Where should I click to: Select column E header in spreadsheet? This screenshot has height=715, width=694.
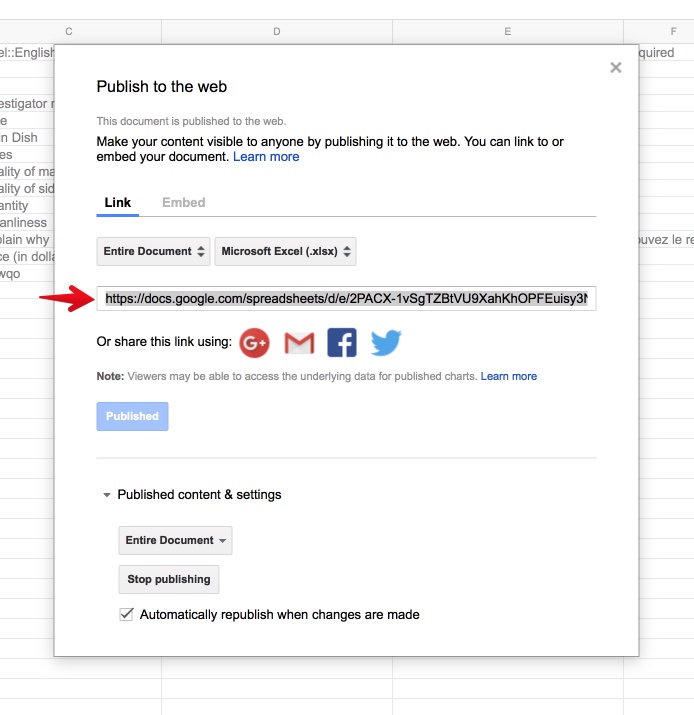(508, 32)
